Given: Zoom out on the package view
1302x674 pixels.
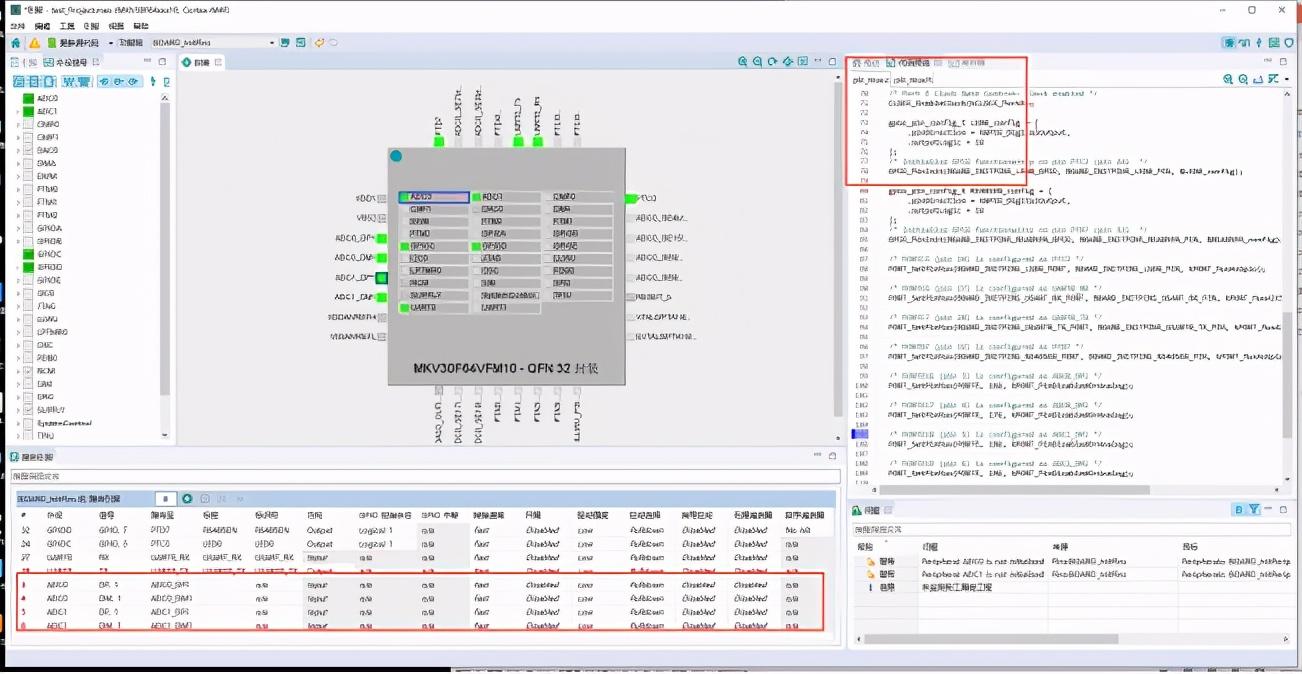Looking at the screenshot, I should [x=757, y=62].
